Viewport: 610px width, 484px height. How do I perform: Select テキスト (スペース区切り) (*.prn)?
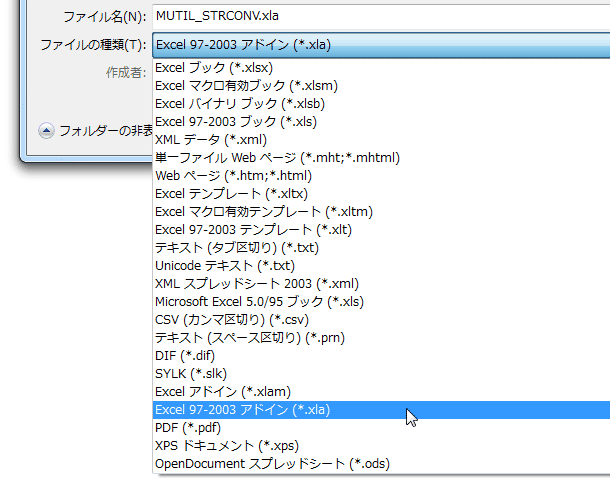click(x=381, y=338)
